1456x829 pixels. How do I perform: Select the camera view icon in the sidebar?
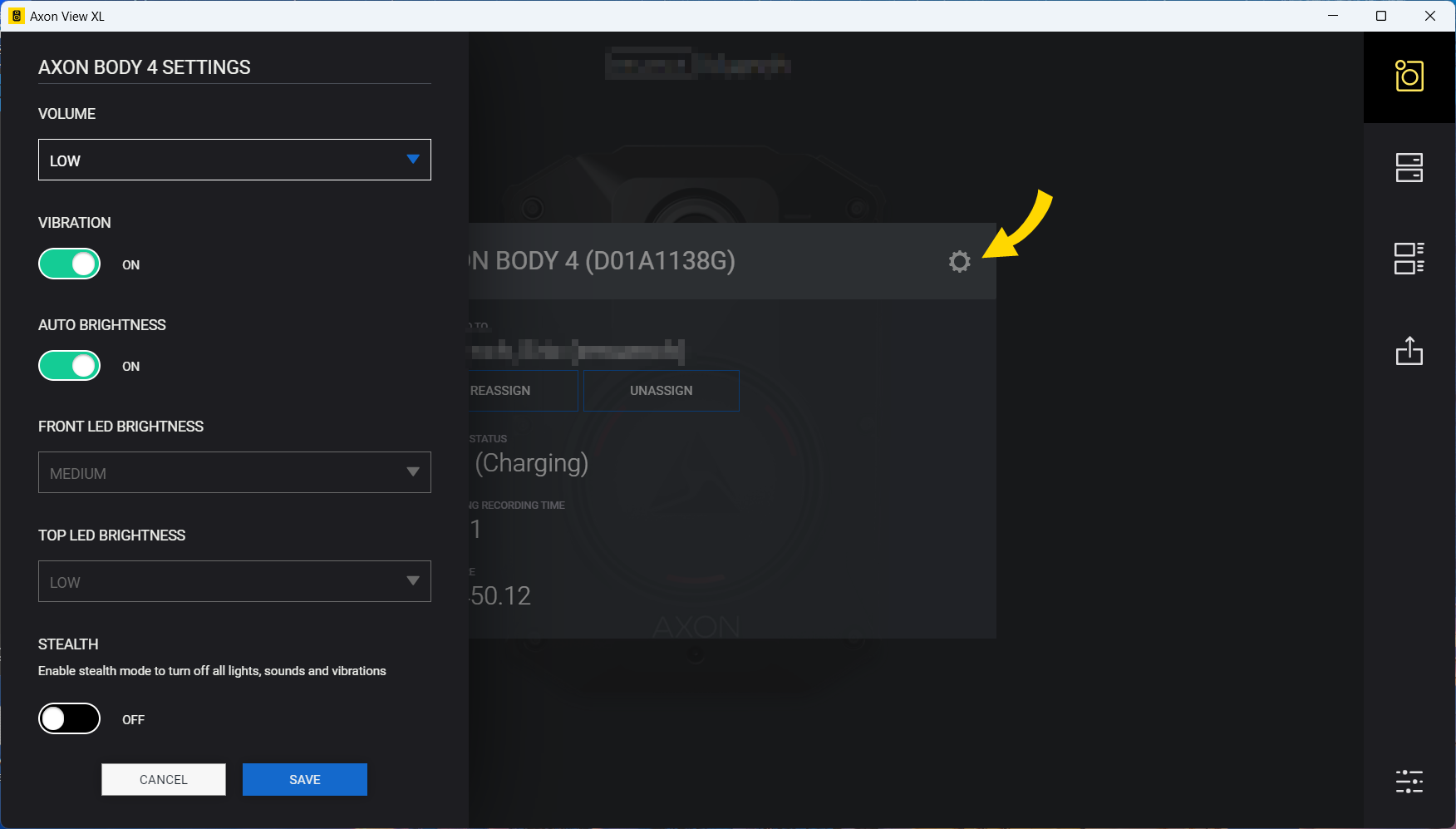1409,76
